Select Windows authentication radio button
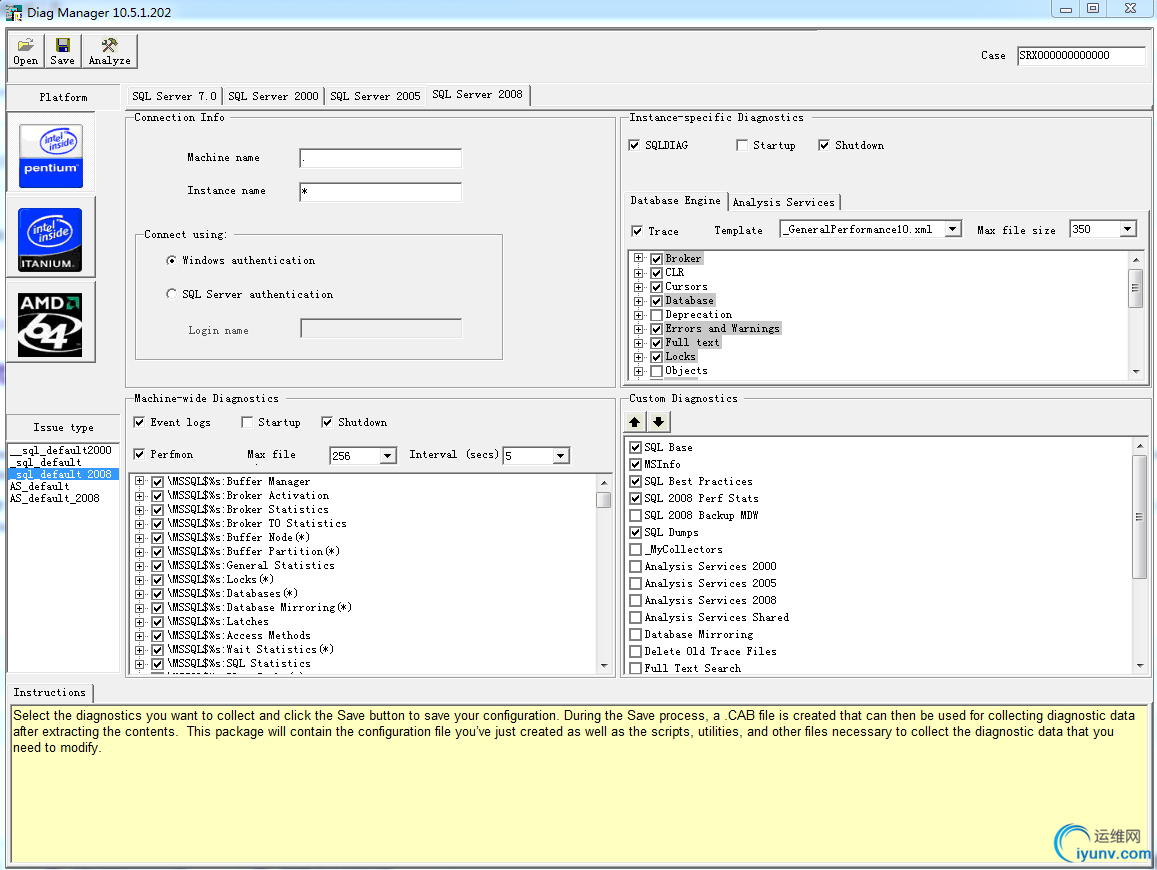Viewport: 1157px width, 870px height. [x=171, y=260]
